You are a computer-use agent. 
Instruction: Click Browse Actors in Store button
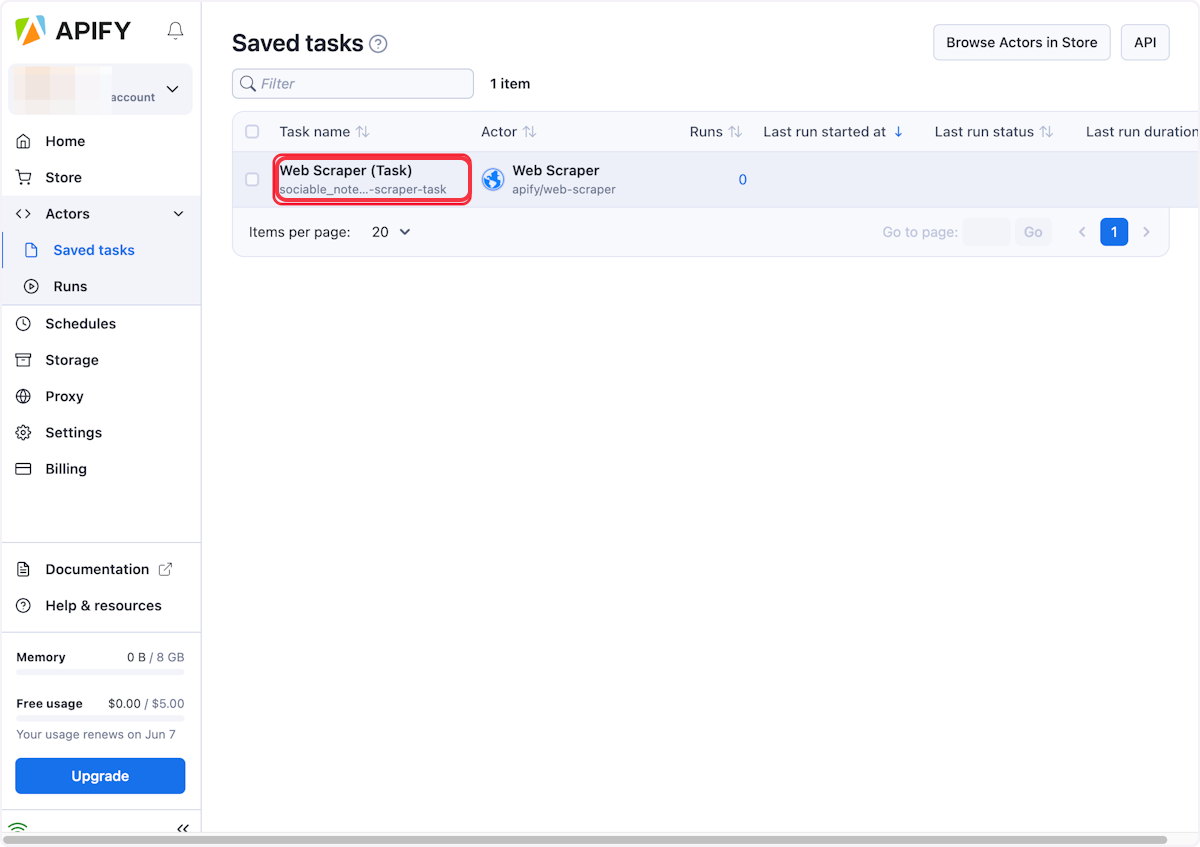click(x=1022, y=42)
